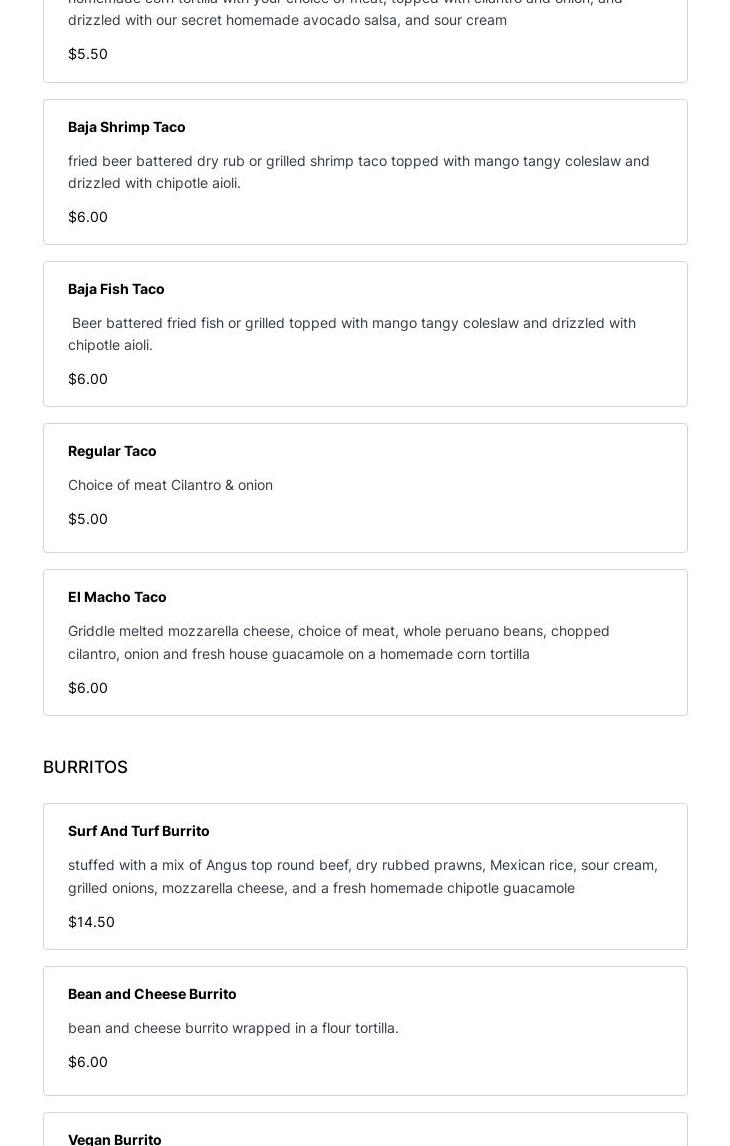Select the Bean and Cheese Burrito title
Screen dimensions: 730x1146
[x=152, y=994]
